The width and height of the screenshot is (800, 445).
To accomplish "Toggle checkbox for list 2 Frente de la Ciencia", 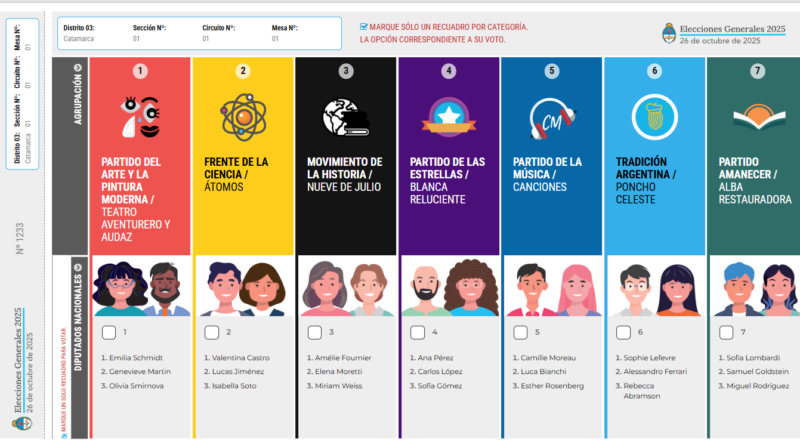I will pos(212,332).
